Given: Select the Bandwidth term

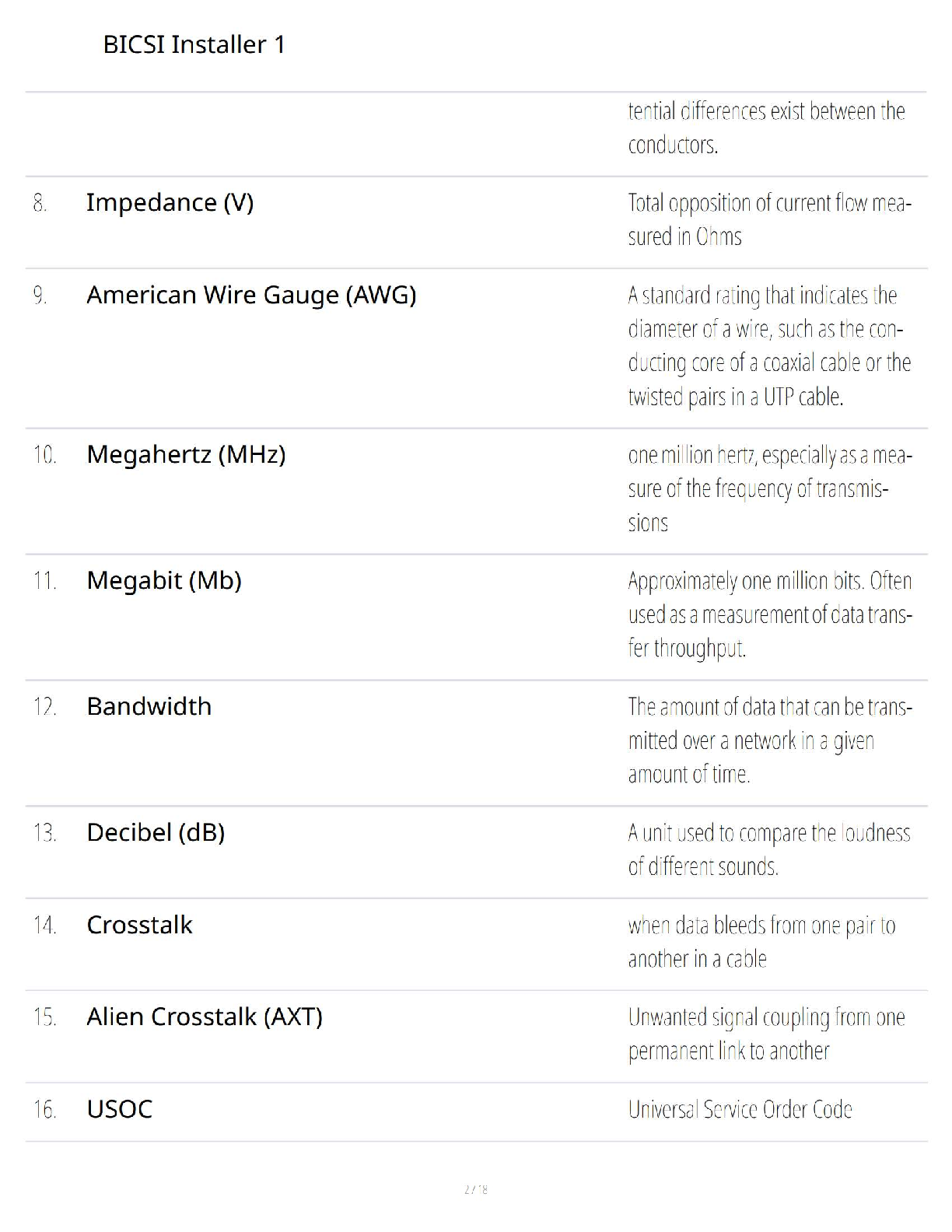Looking at the screenshot, I should click(149, 706).
